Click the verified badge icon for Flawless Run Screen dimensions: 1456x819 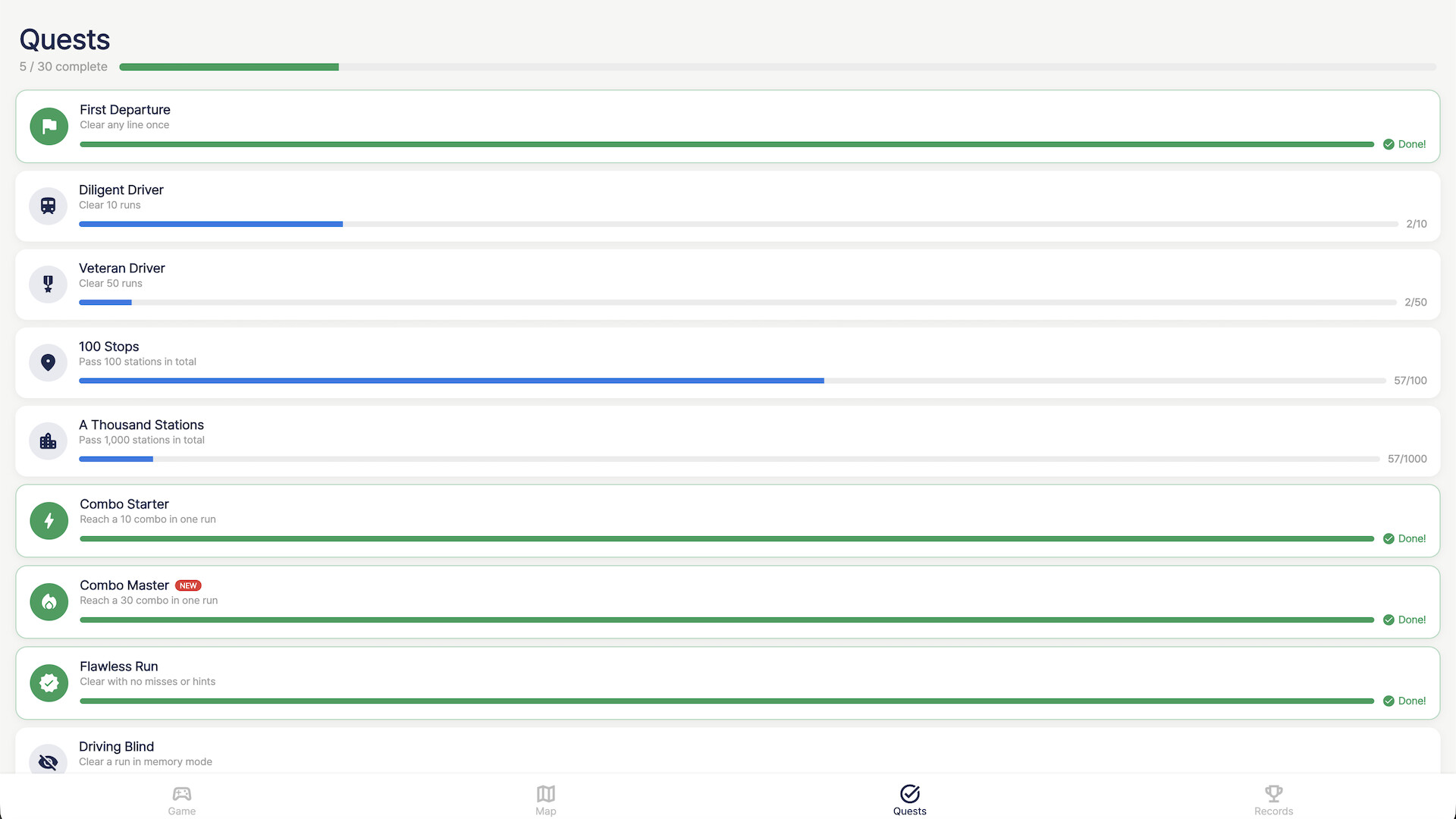click(49, 683)
